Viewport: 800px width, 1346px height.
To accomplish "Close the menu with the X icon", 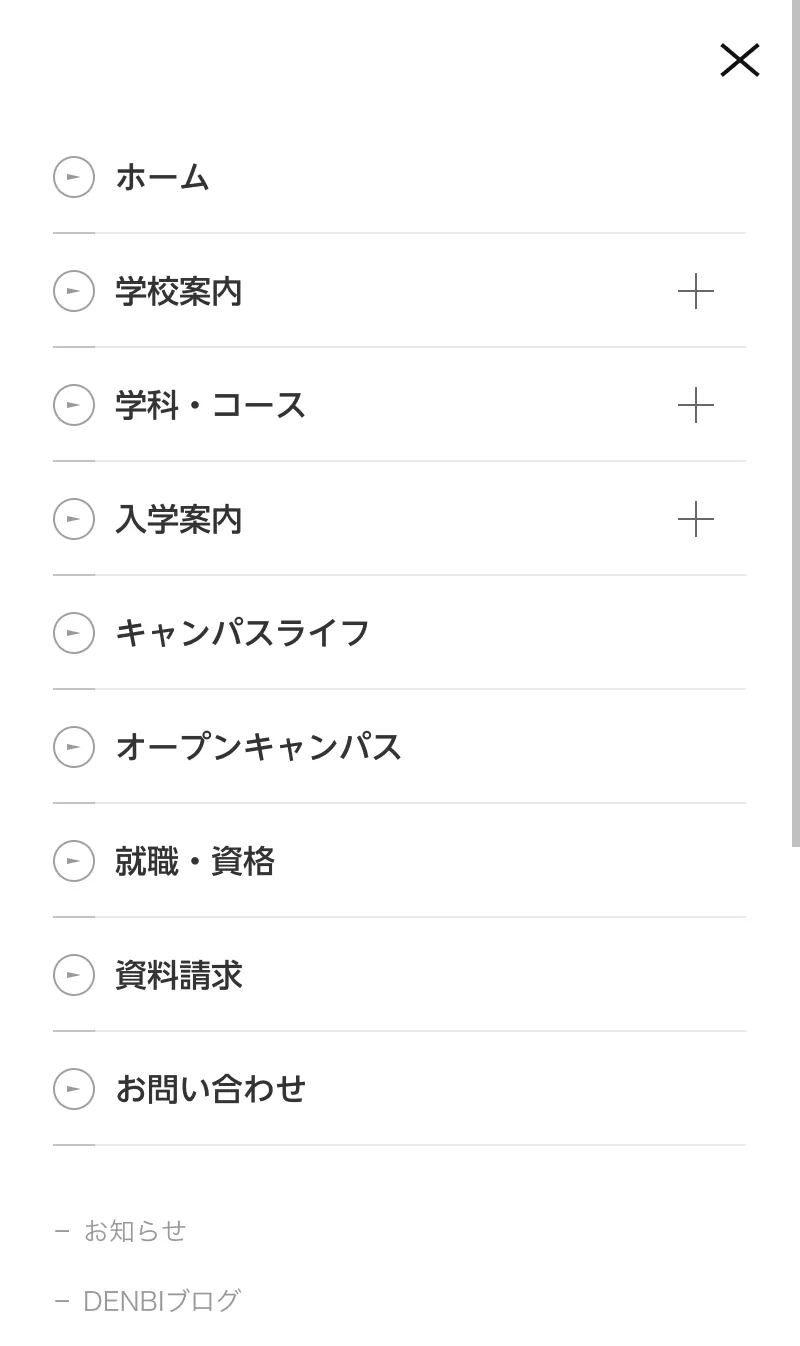I will (x=739, y=60).
